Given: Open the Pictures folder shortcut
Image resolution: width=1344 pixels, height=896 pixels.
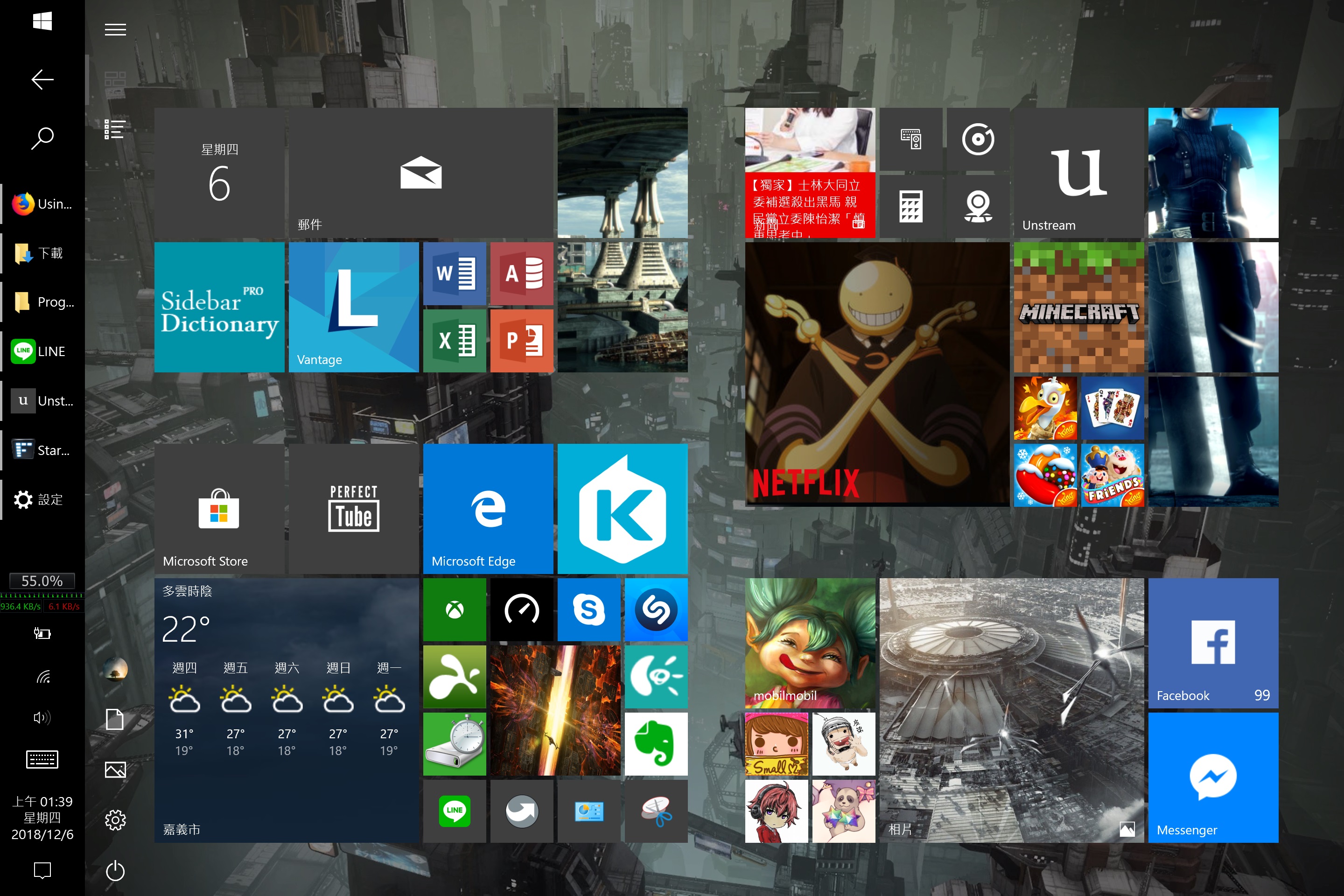Looking at the screenshot, I should pyautogui.click(x=115, y=770).
